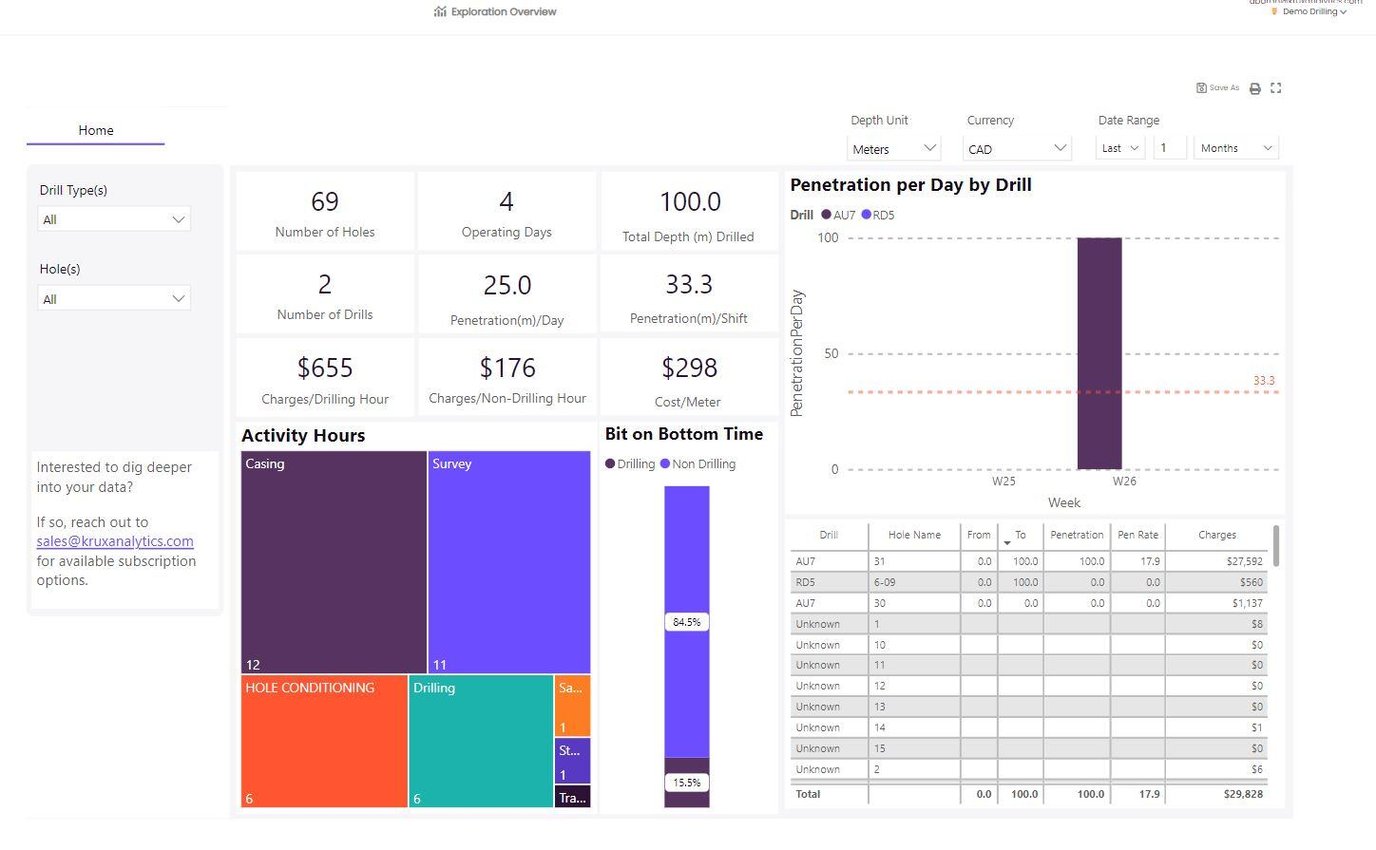Change the Currency from CAD dropdown

(1016, 148)
